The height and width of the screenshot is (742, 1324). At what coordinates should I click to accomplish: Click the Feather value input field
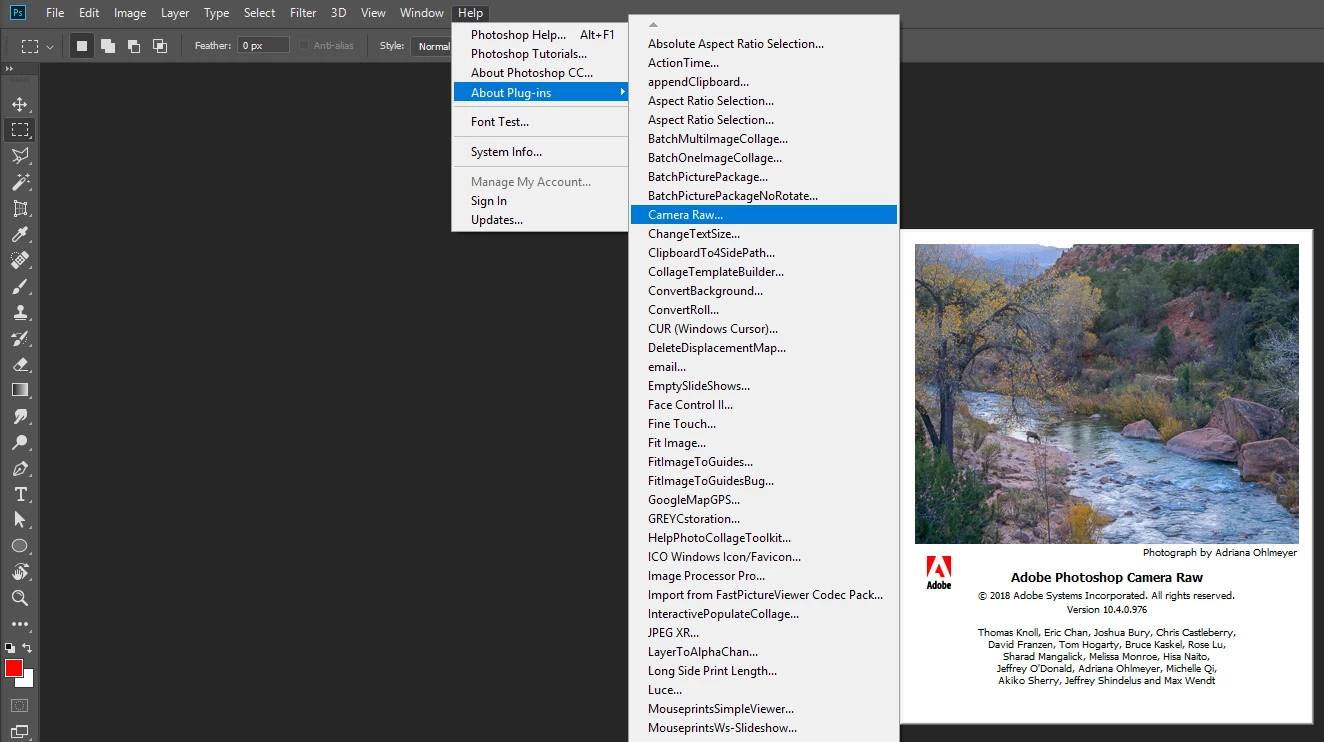(x=264, y=46)
